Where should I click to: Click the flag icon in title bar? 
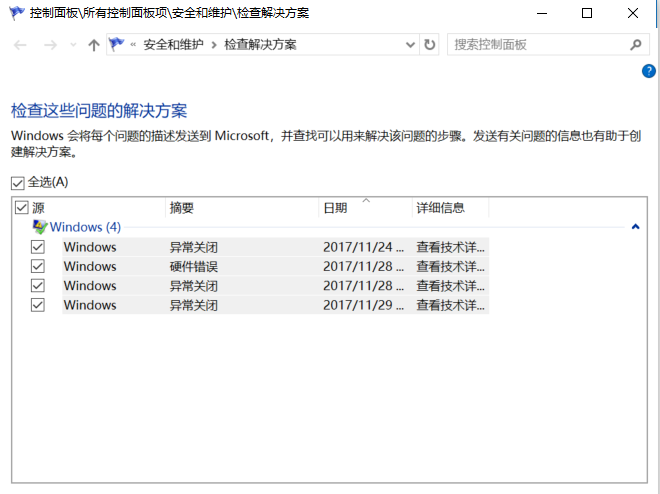[x=17, y=13]
